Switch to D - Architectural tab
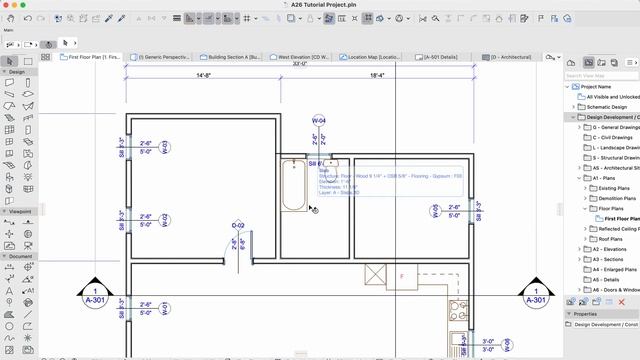 pos(507,57)
